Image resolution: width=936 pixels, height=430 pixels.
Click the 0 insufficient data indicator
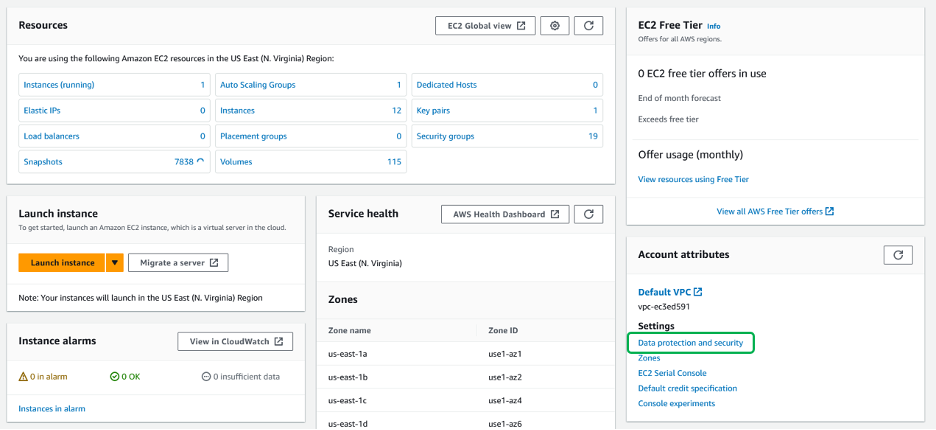coord(241,377)
